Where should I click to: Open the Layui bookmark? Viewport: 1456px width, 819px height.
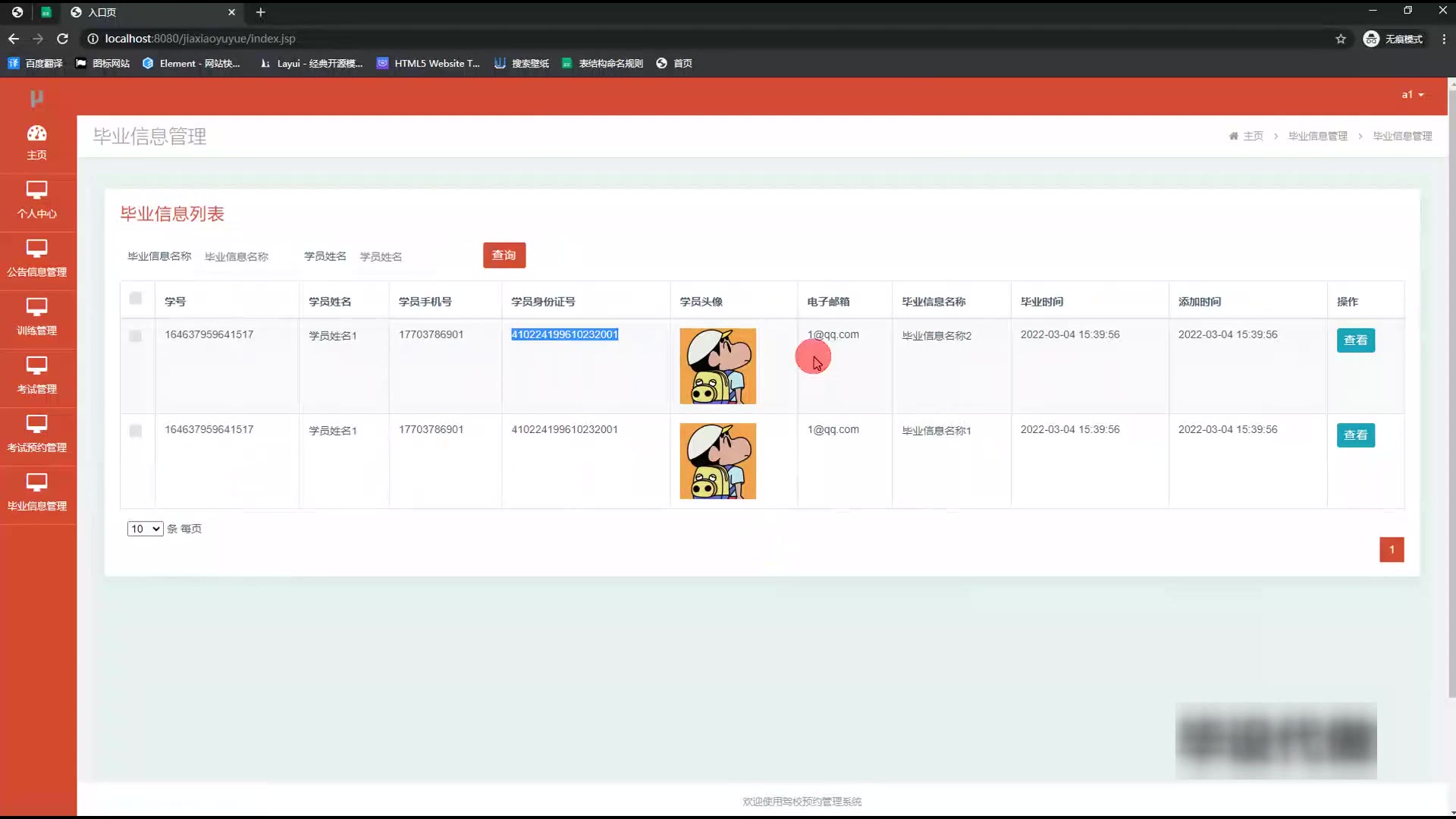click(x=311, y=64)
